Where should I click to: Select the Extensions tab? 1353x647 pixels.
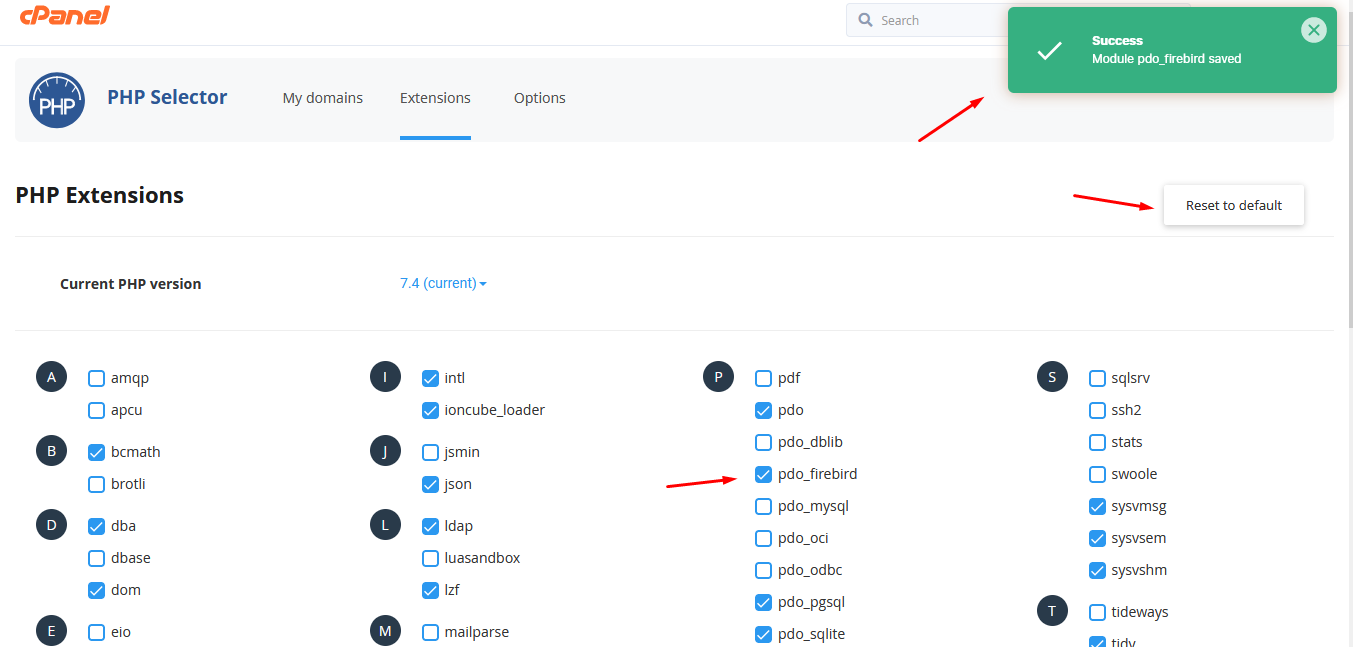click(435, 98)
